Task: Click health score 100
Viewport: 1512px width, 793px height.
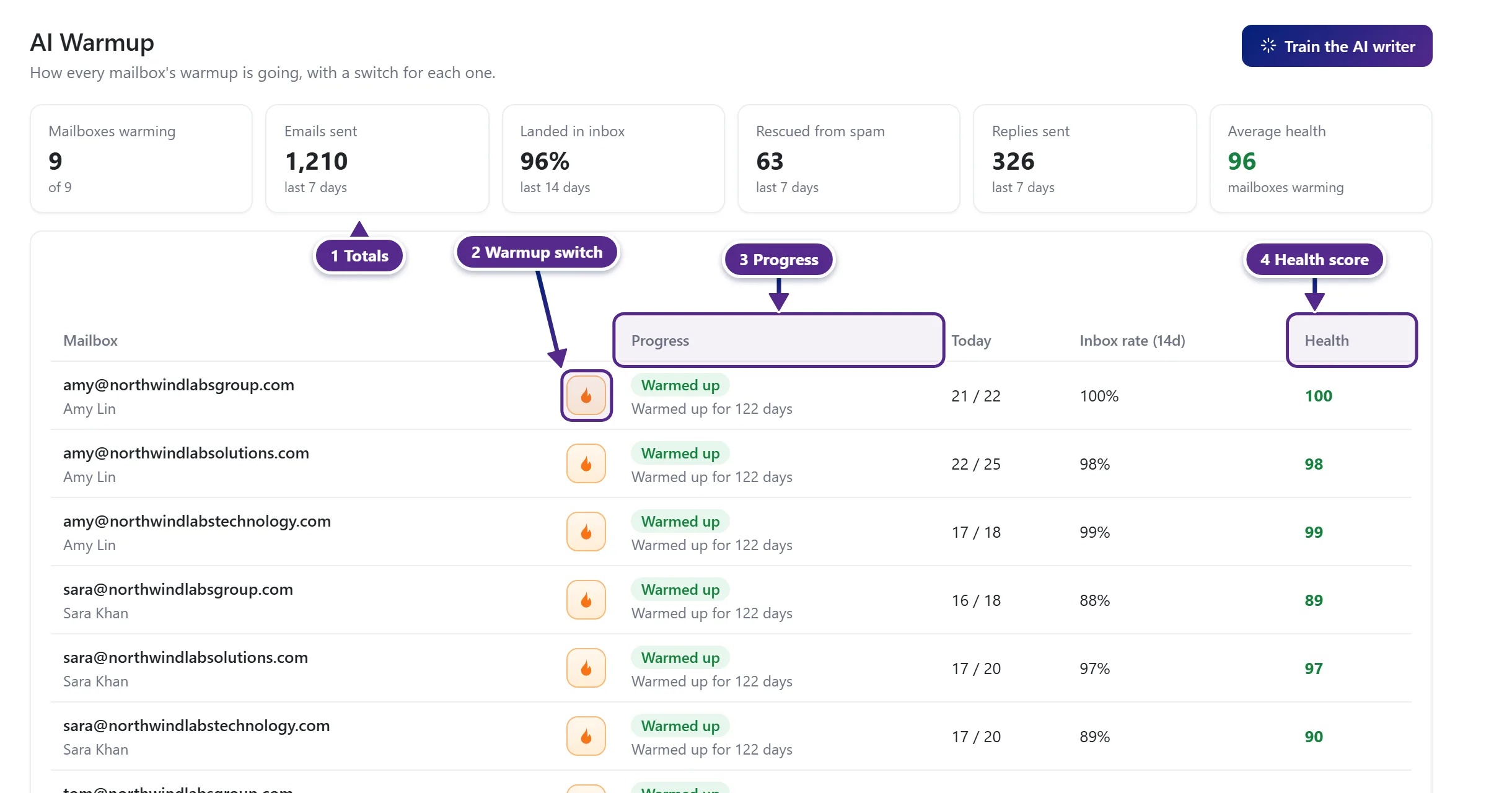Action: pyautogui.click(x=1318, y=396)
